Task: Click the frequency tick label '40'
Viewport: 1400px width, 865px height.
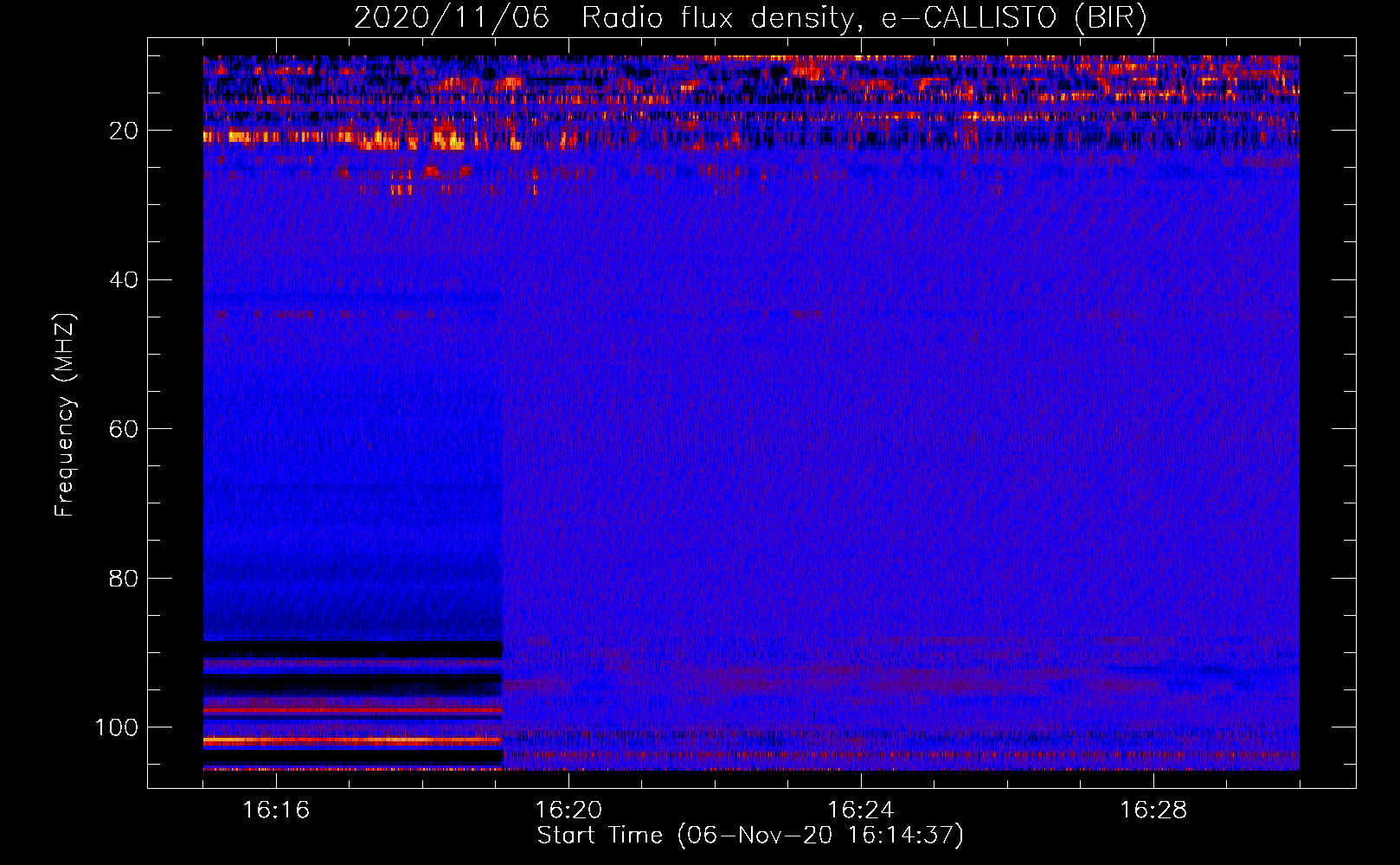Action: pyautogui.click(x=125, y=280)
